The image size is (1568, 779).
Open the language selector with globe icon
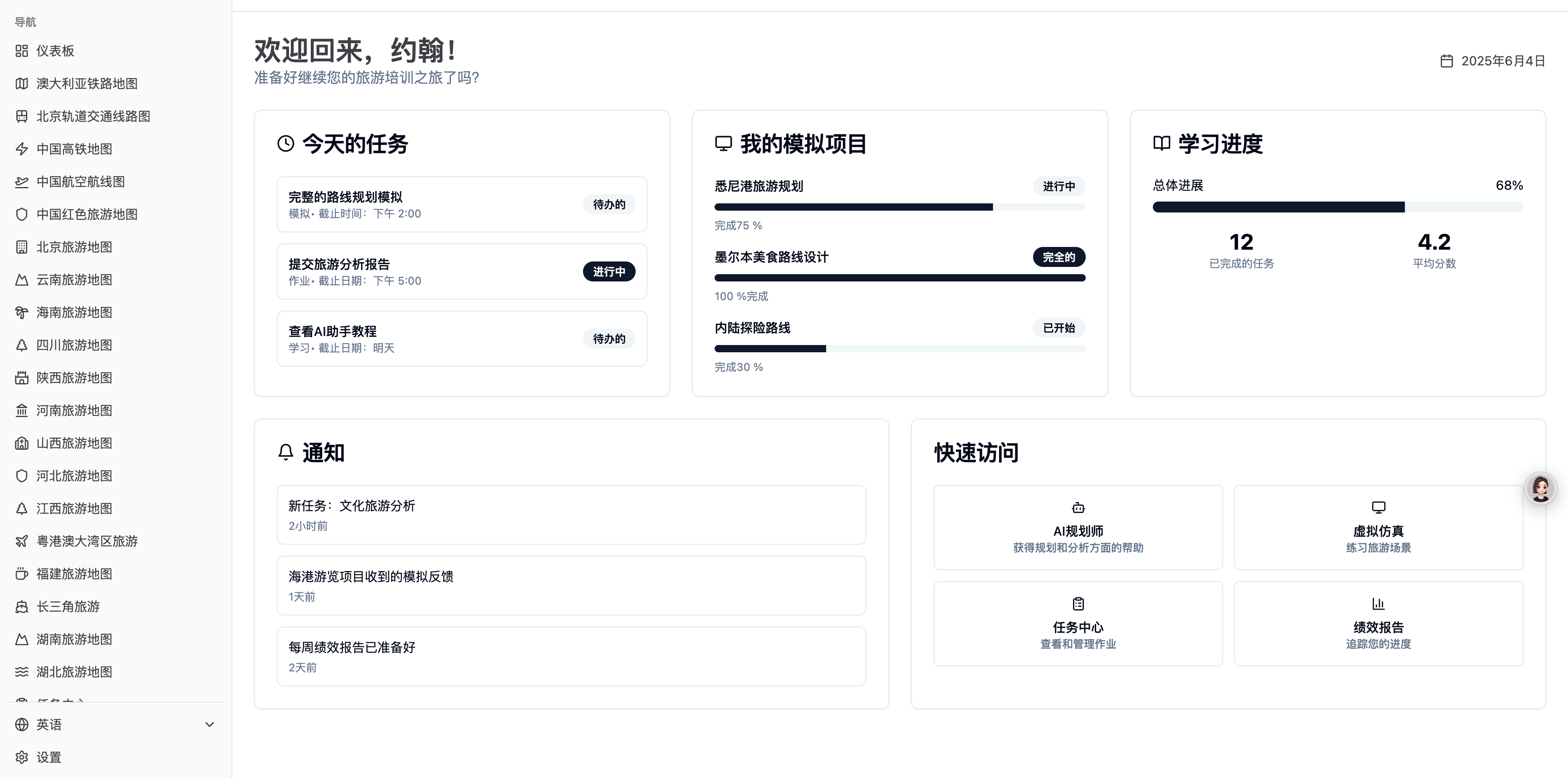click(x=22, y=725)
